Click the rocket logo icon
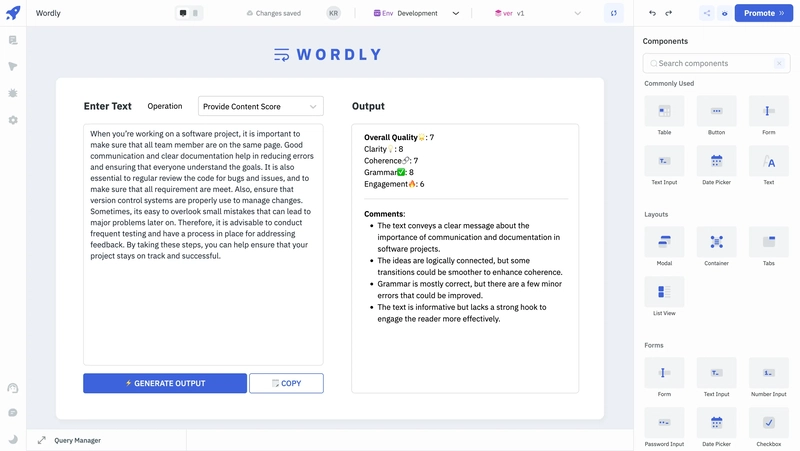This screenshot has height=451, width=800. coord(13,13)
